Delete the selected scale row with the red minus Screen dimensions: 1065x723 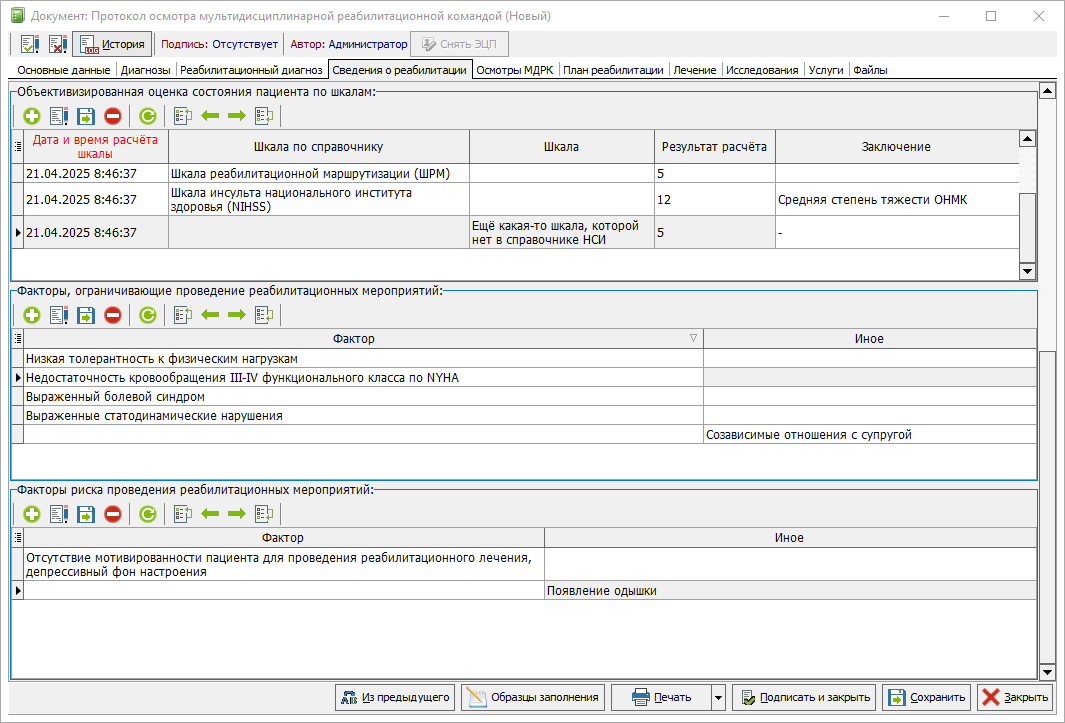click(x=113, y=116)
